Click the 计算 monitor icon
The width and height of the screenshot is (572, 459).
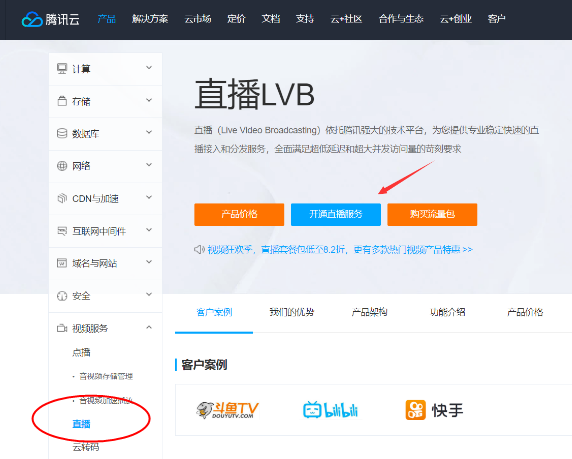pyautogui.click(x=62, y=68)
